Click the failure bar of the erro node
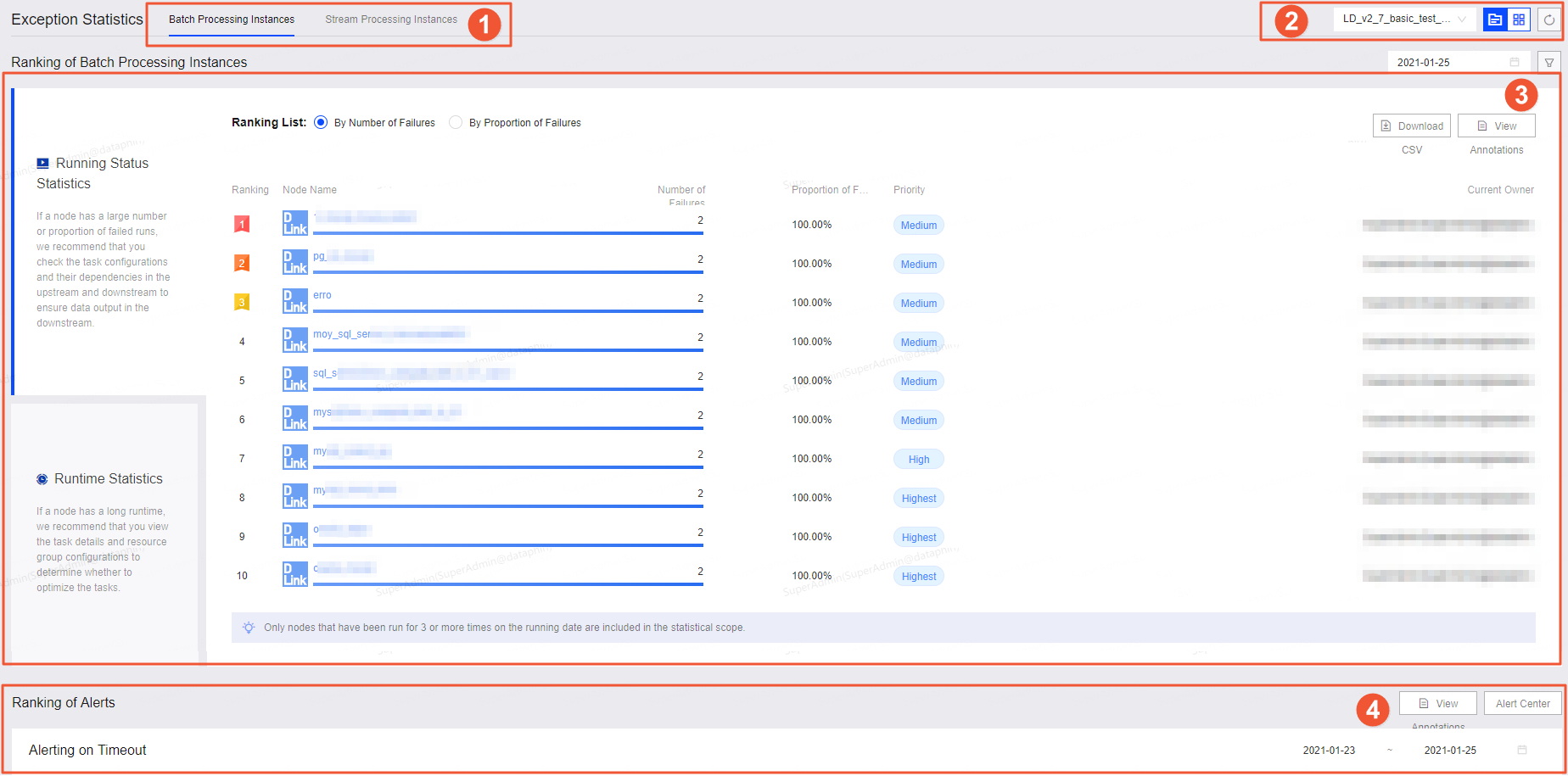This screenshot has width=1568, height=776. pyautogui.click(x=508, y=311)
